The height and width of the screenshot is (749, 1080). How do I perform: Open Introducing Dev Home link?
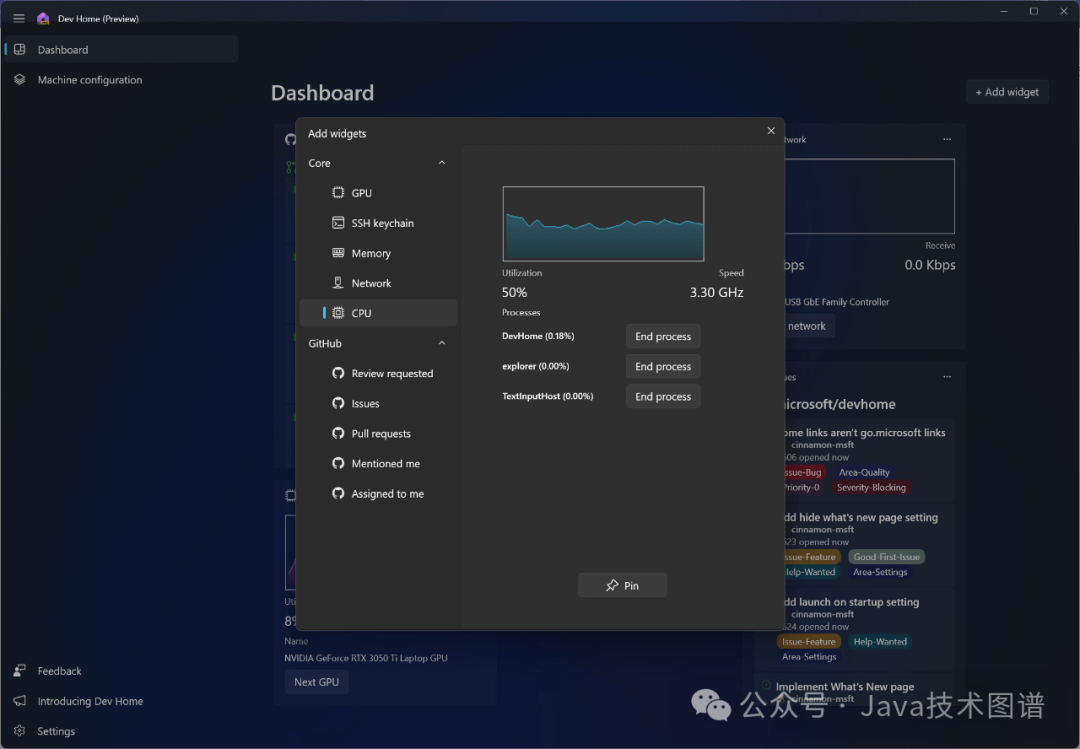pyautogui.click(x=122, y=701)
